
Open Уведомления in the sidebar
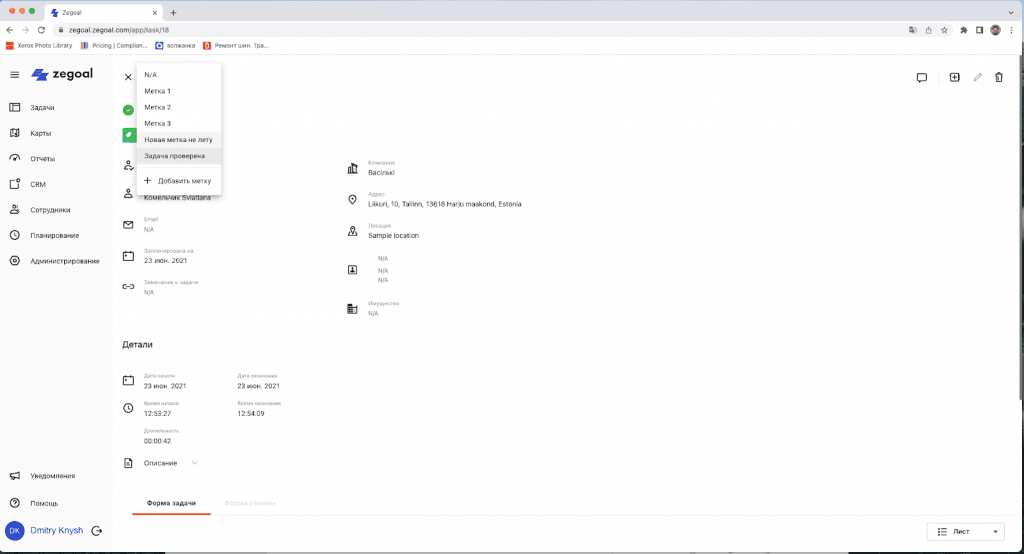[x=52, y=476]
